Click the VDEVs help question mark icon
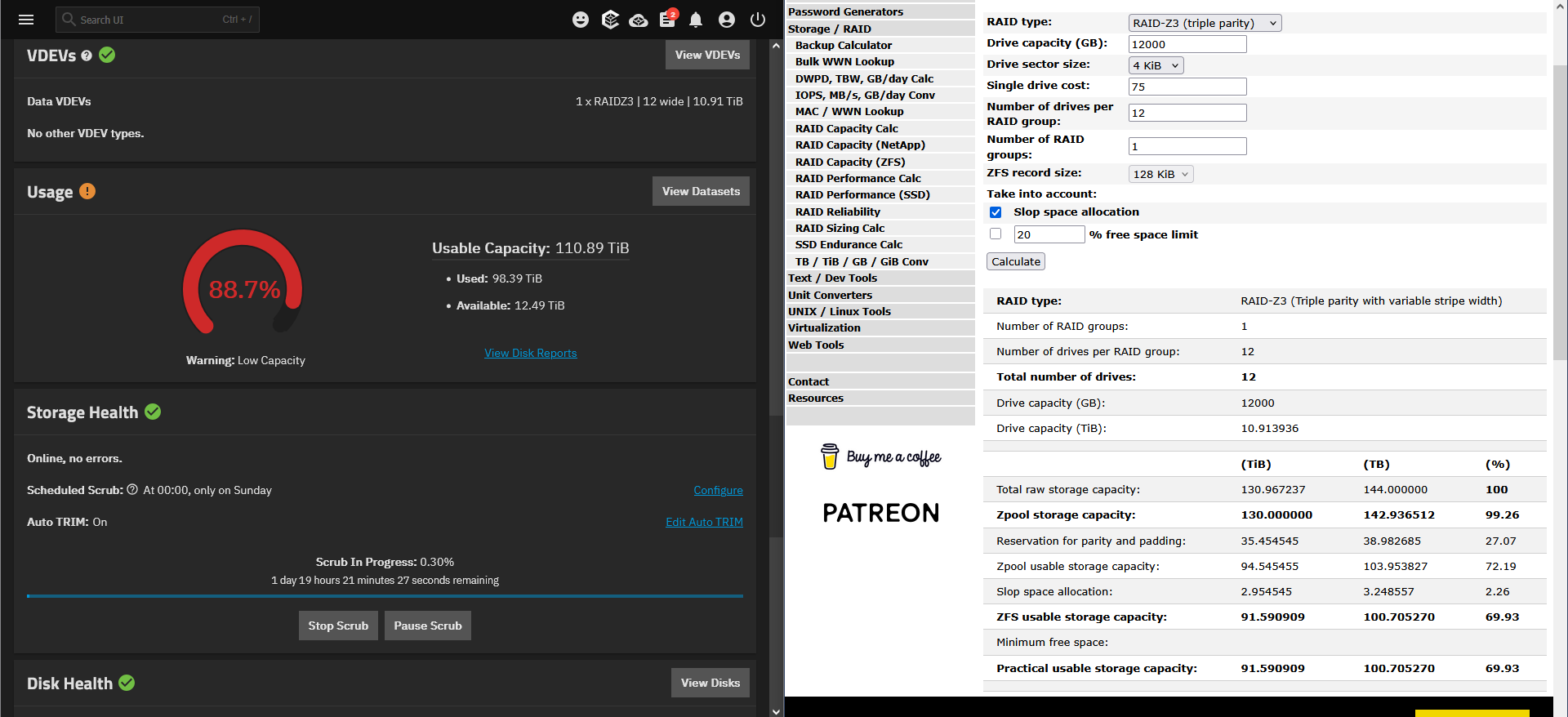1568x717 pixels. coord(87,56)
